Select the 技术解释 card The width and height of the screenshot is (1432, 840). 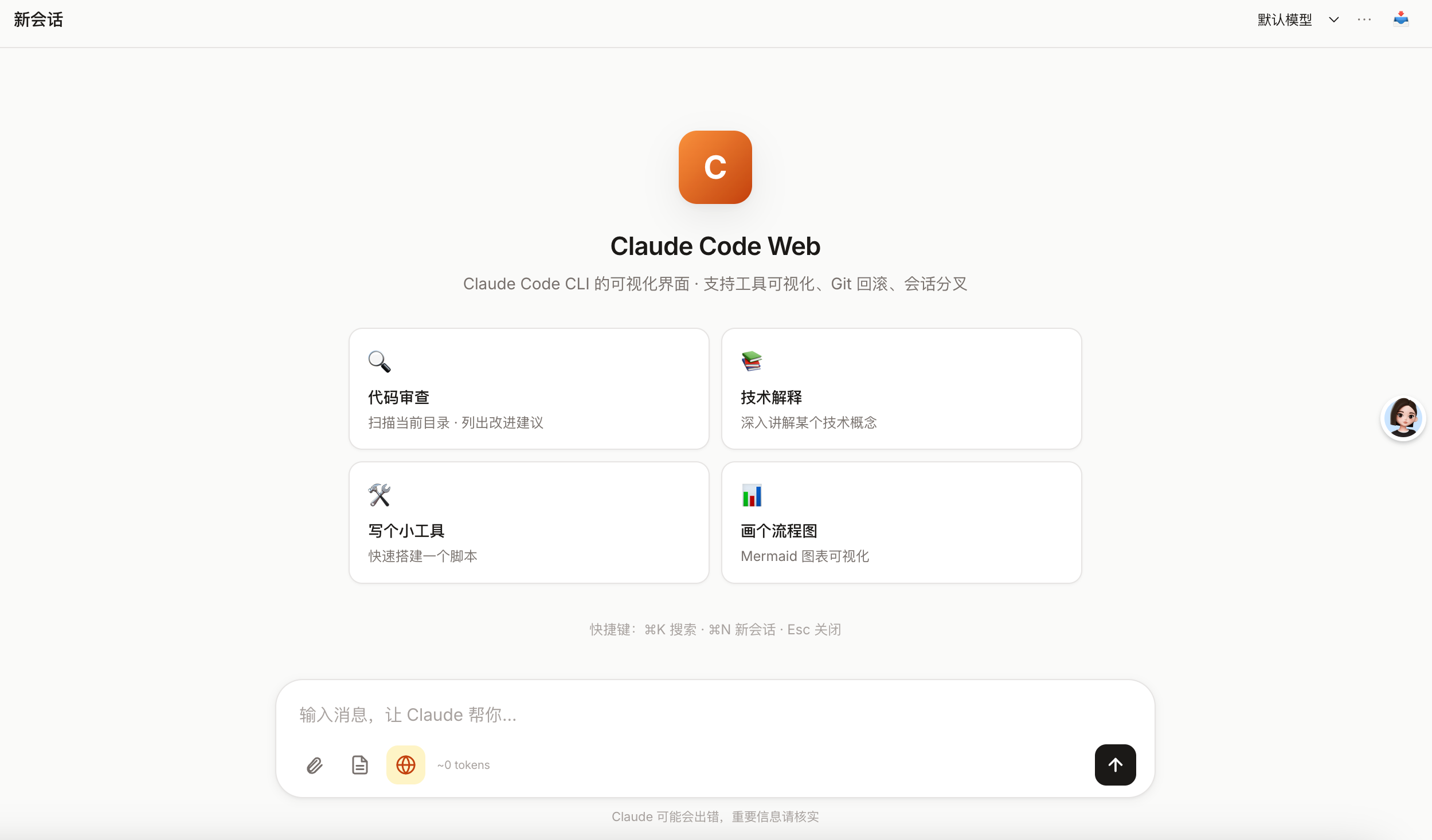pos(901,388)
